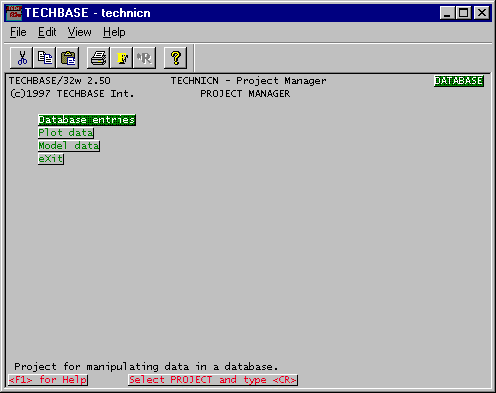The image size is (496, 393).
Task: Click the green DATABASE indicator
Action: click(459, 81)
